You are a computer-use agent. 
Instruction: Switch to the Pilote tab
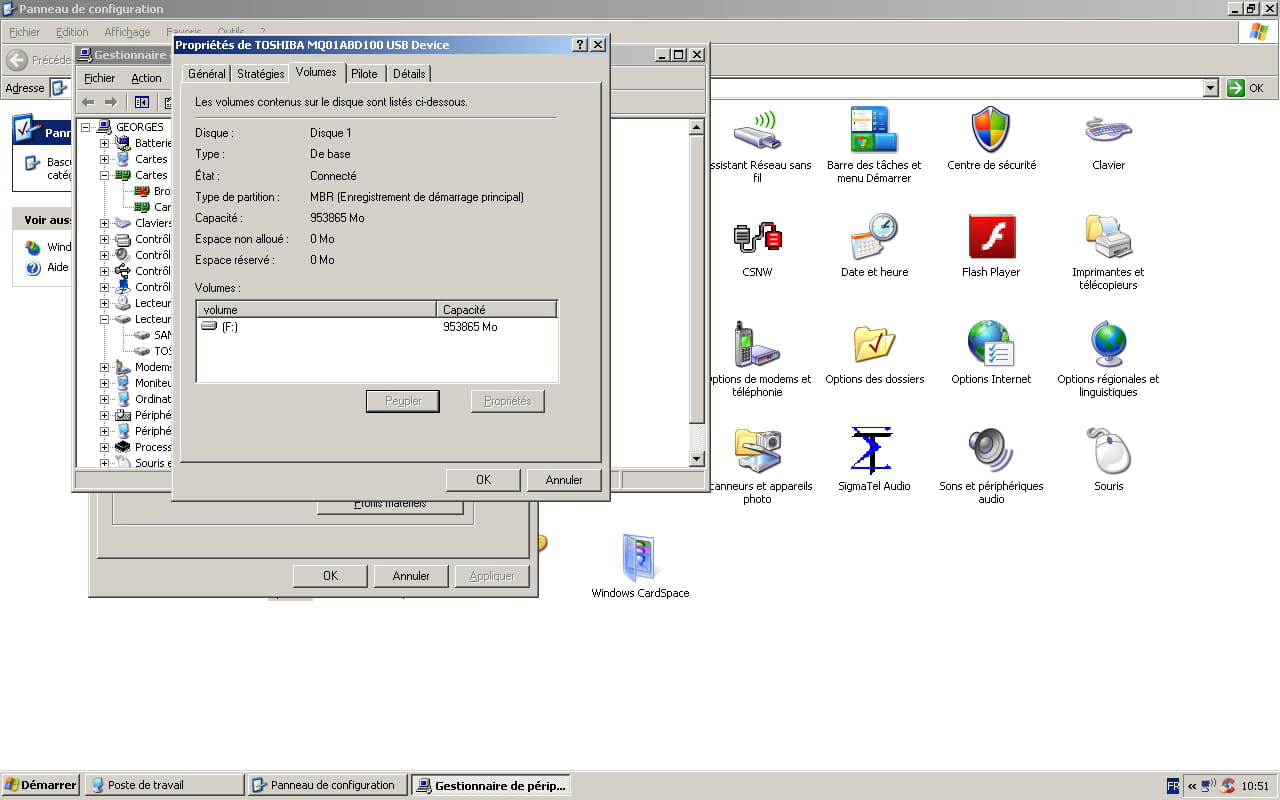[x=364, y=74]
